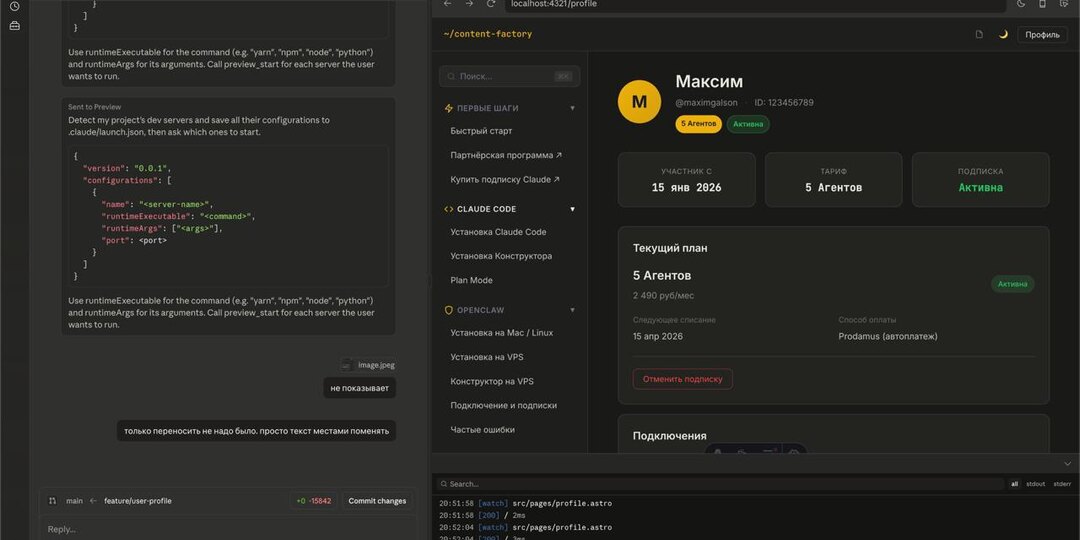
Task: Click the не показывает chat message
Action: [x=360, y=388]
